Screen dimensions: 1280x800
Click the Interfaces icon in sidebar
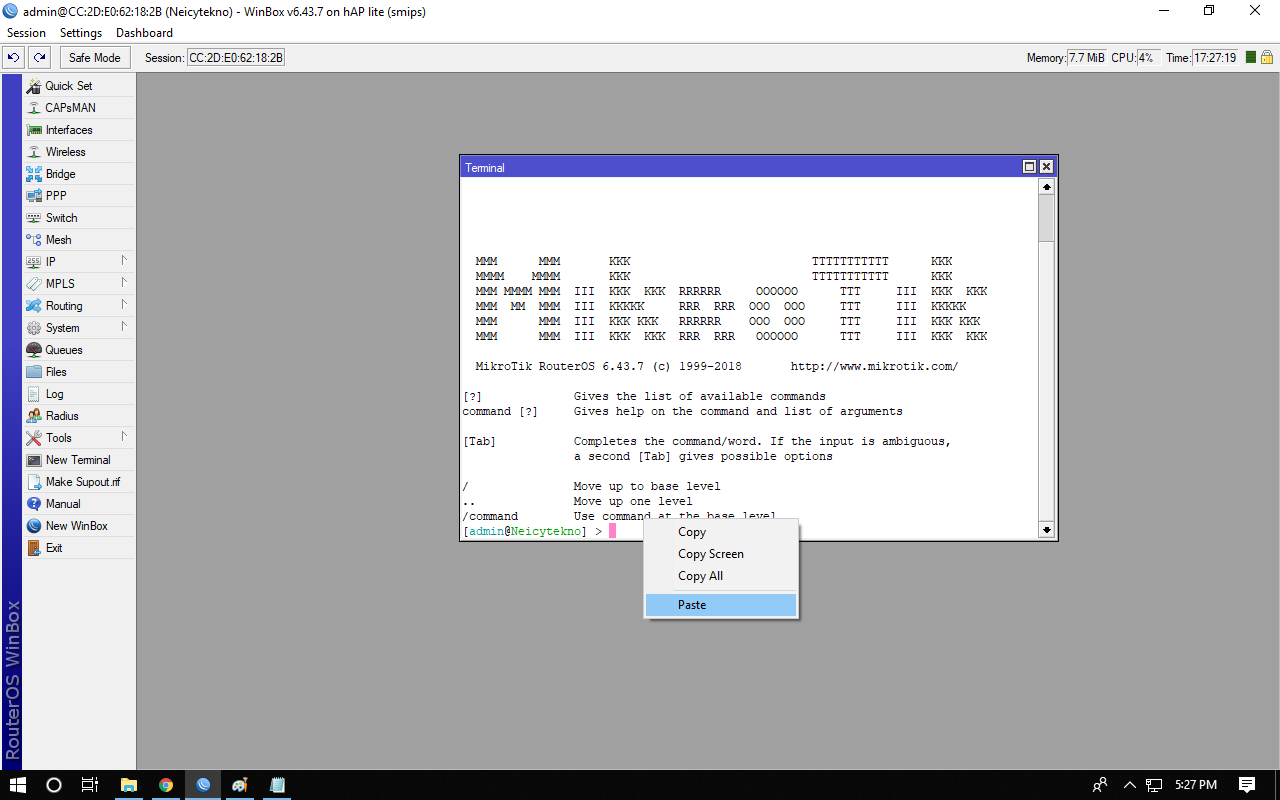[x=34, y=130]
